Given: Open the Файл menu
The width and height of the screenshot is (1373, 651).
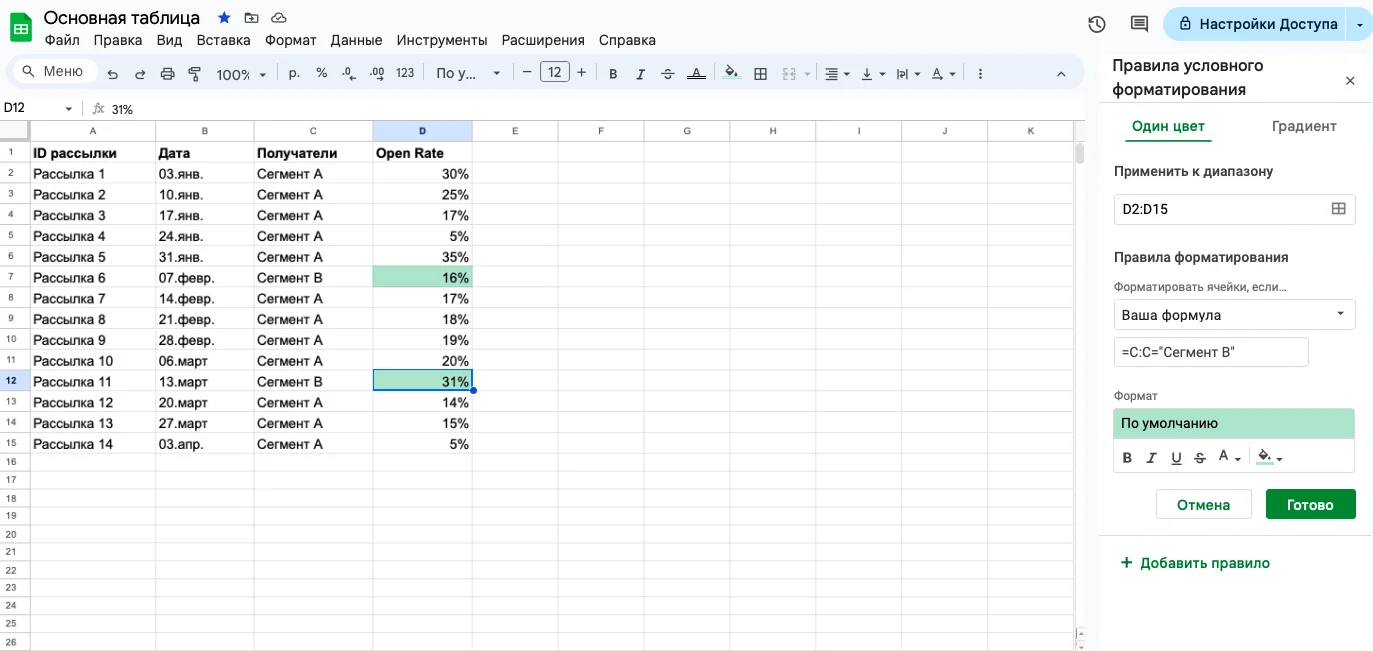Looking at the screenshot, I should tap(62, 40).
